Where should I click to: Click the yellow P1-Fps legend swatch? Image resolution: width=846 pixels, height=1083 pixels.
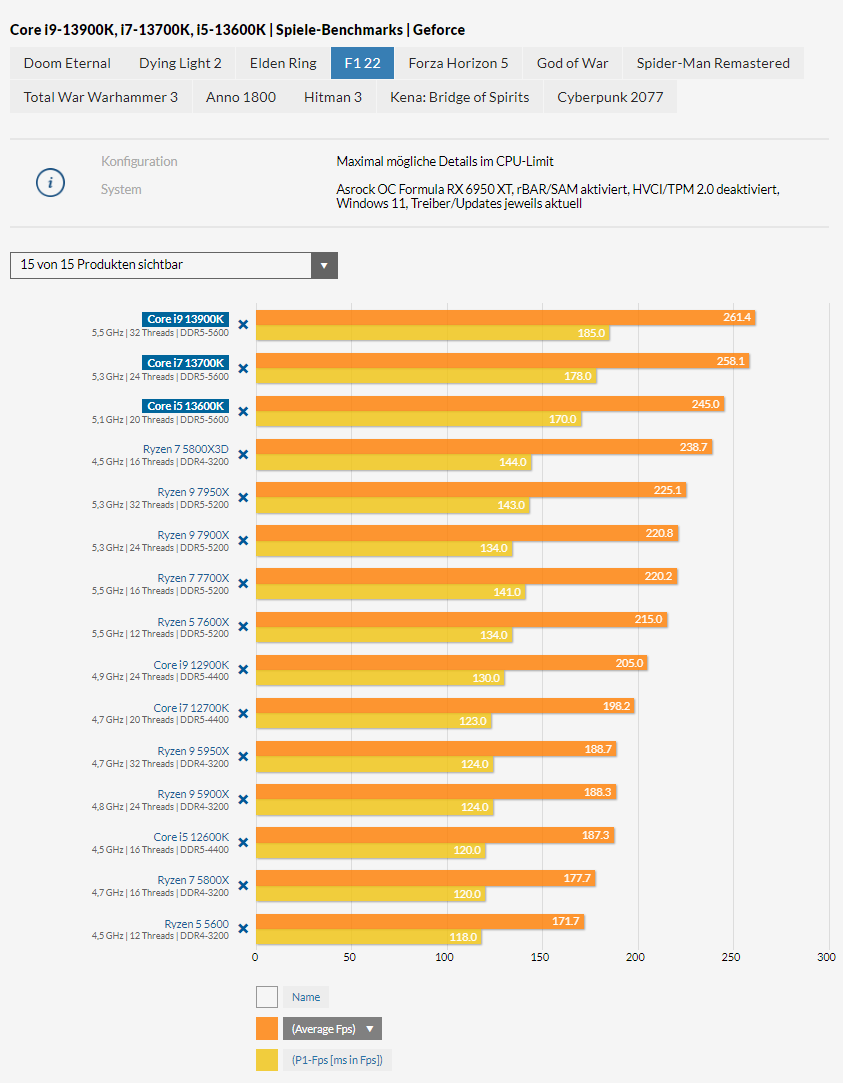(x=267, y=1060)
